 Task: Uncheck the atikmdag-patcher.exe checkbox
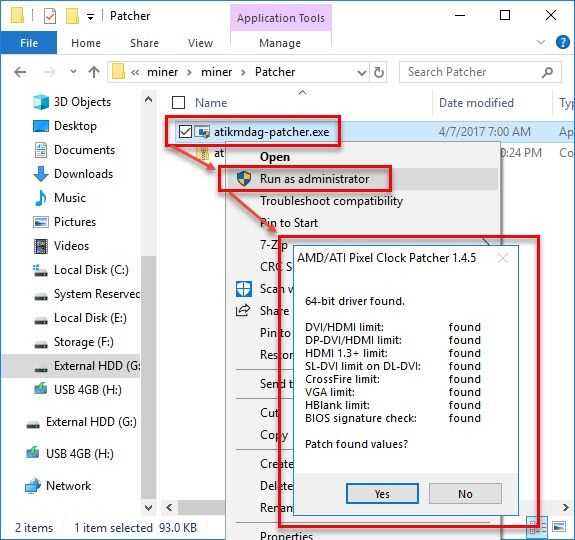point(185,132)
